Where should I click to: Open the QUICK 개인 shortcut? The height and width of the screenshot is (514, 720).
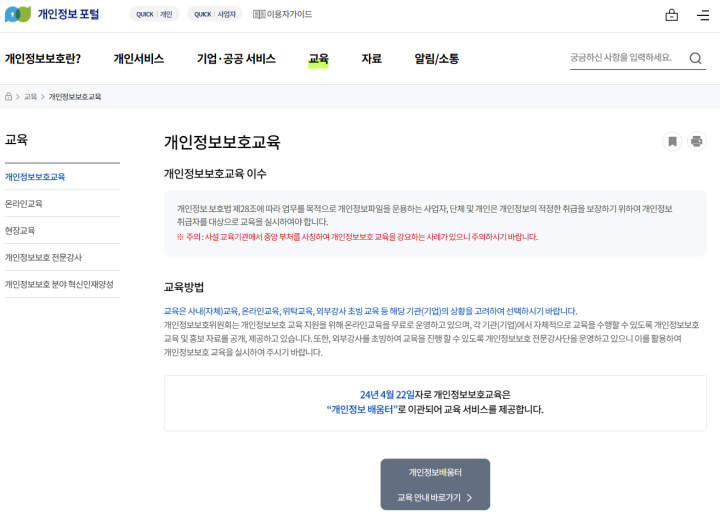(x=154, y=14)
